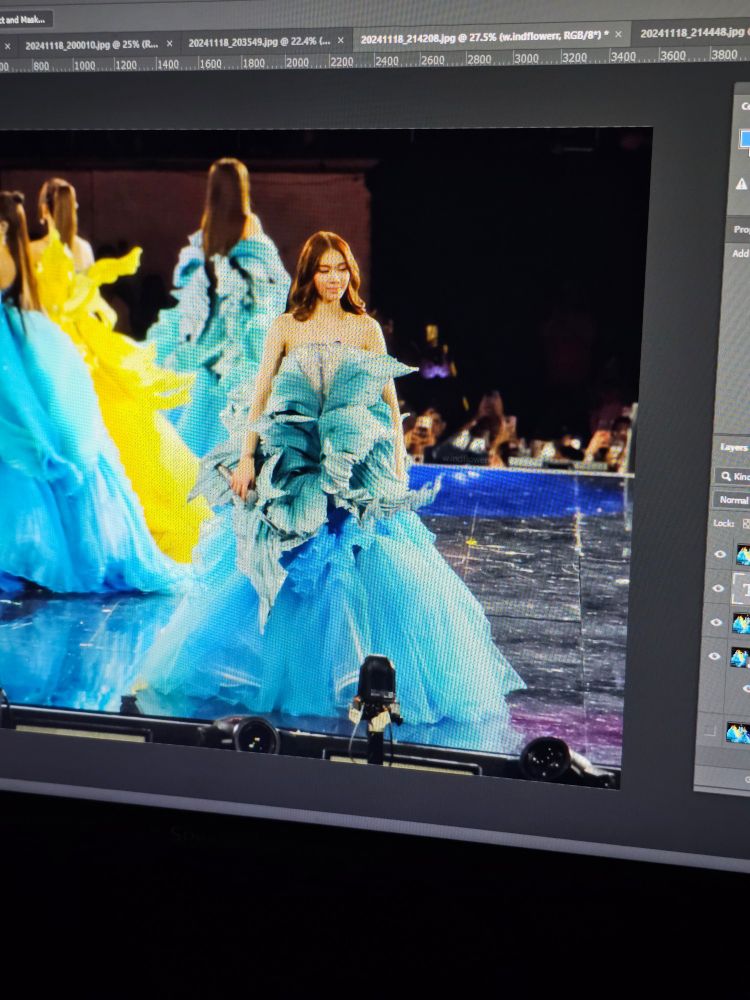Click the blue foreground color swatch
750x1000 pixels.
[x=744, y=139]
